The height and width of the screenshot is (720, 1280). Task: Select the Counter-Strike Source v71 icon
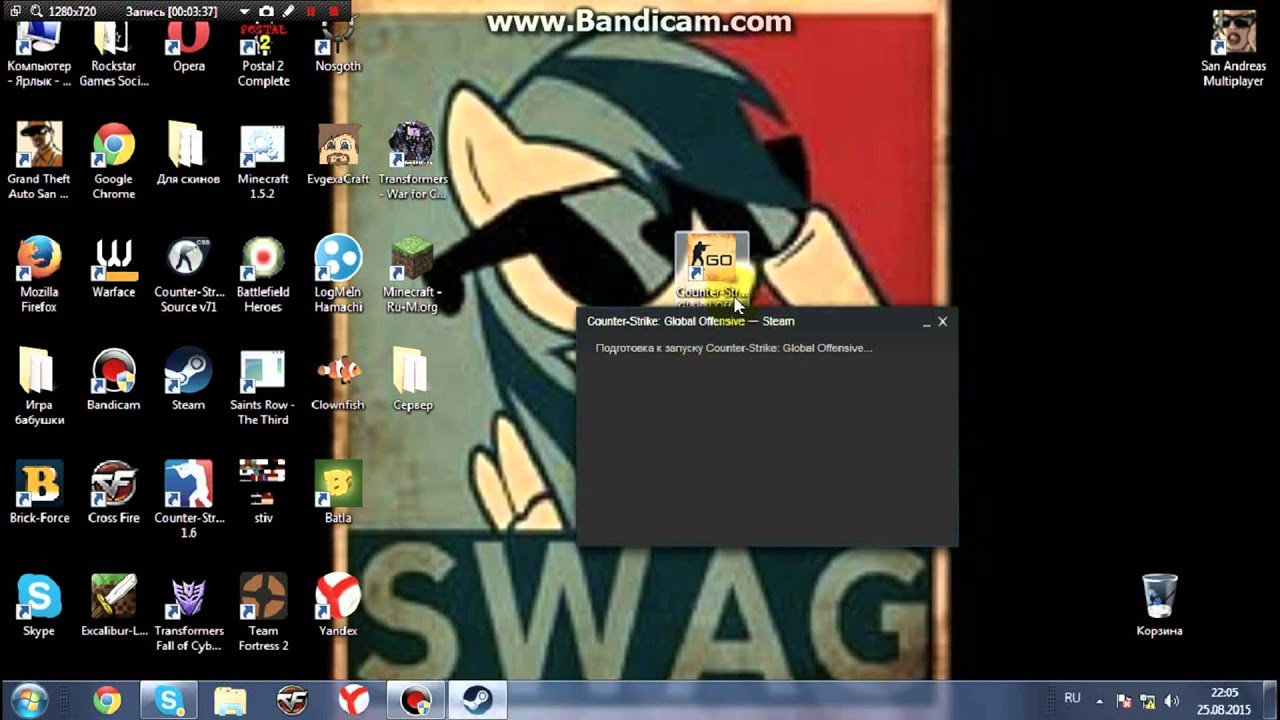tap(188, 274)
